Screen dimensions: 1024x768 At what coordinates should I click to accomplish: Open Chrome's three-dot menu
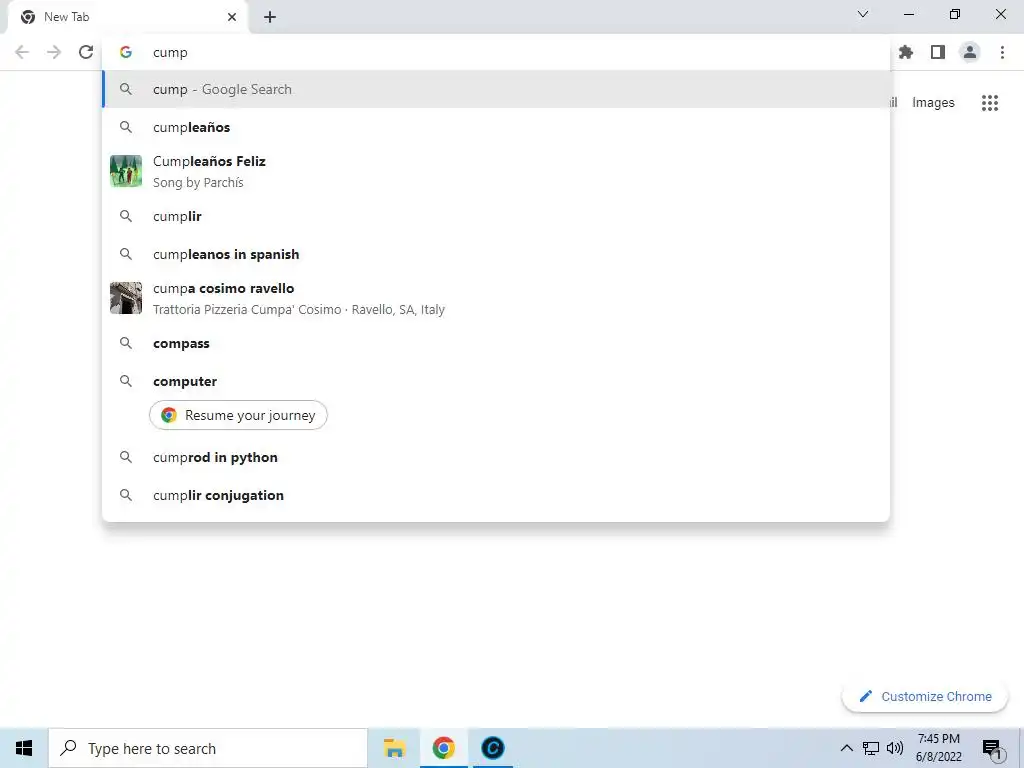coord(1002,52)
